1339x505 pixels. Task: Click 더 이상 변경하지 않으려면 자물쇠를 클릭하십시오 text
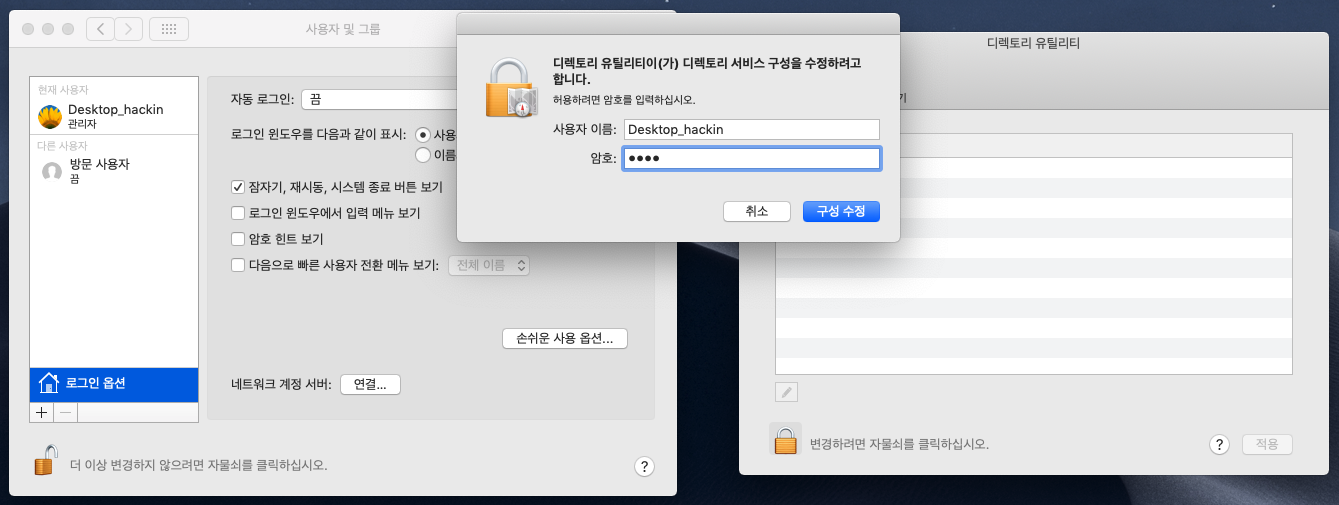tap(198, 465)
